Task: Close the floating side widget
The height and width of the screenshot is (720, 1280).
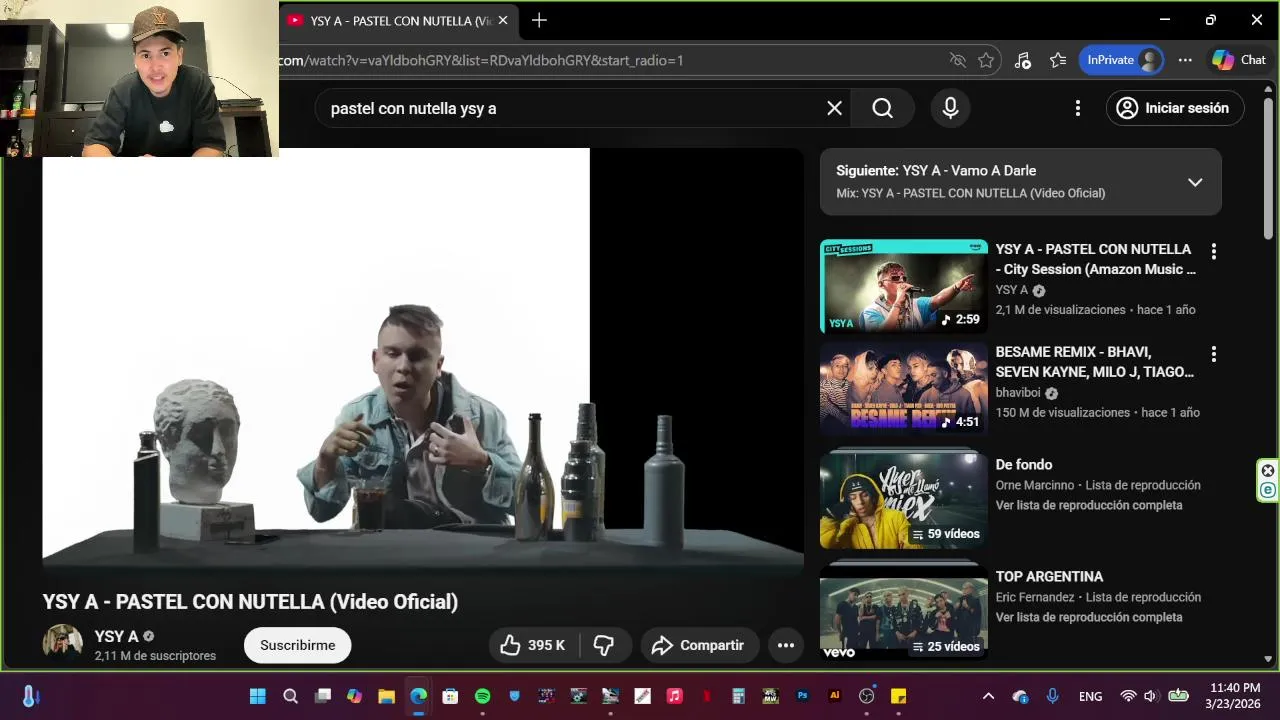Action: click(1268, 471)
